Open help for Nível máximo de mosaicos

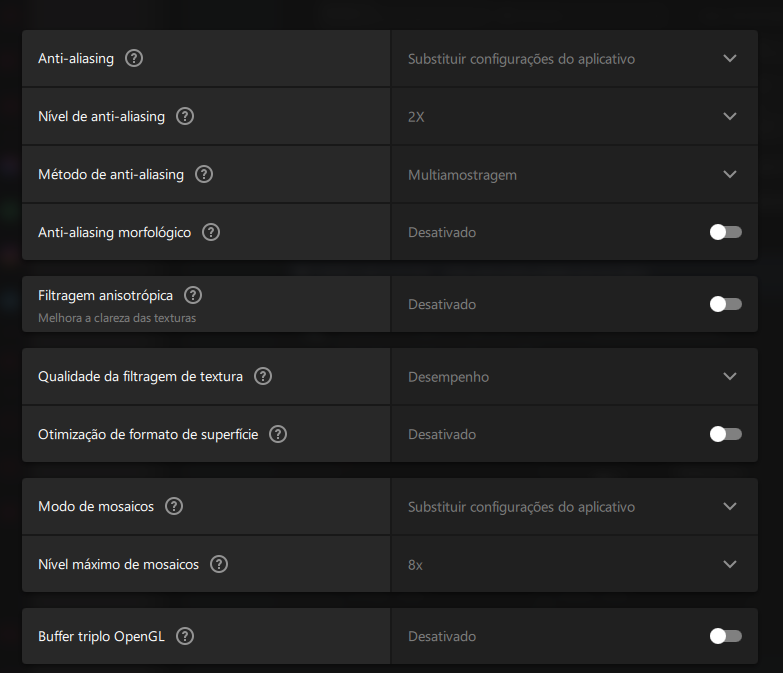[219, 564]
